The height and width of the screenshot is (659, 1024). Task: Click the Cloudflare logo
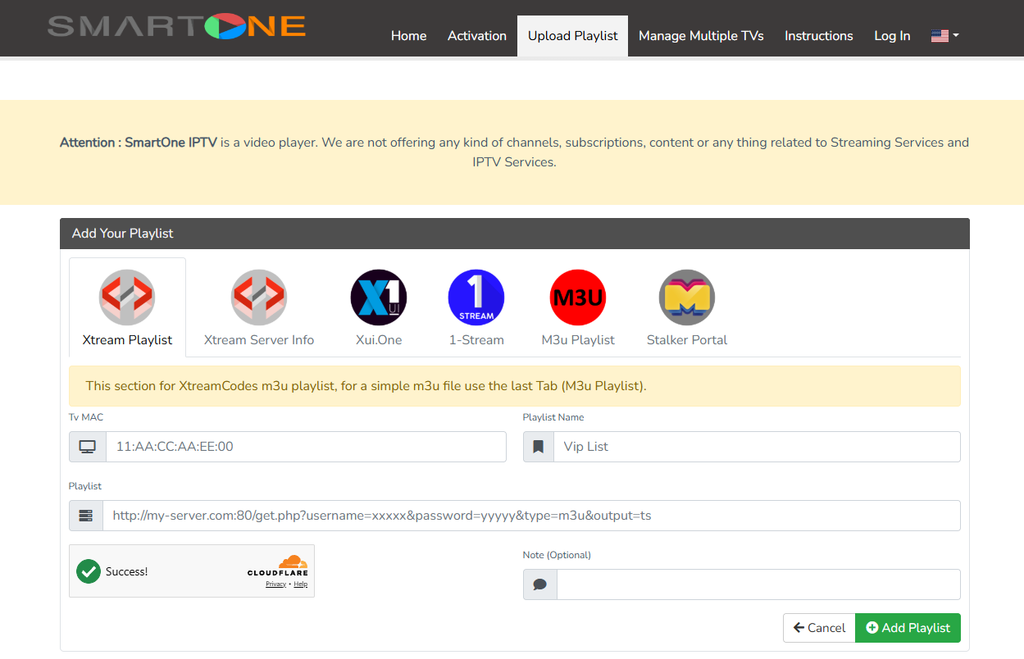[278, 566]
